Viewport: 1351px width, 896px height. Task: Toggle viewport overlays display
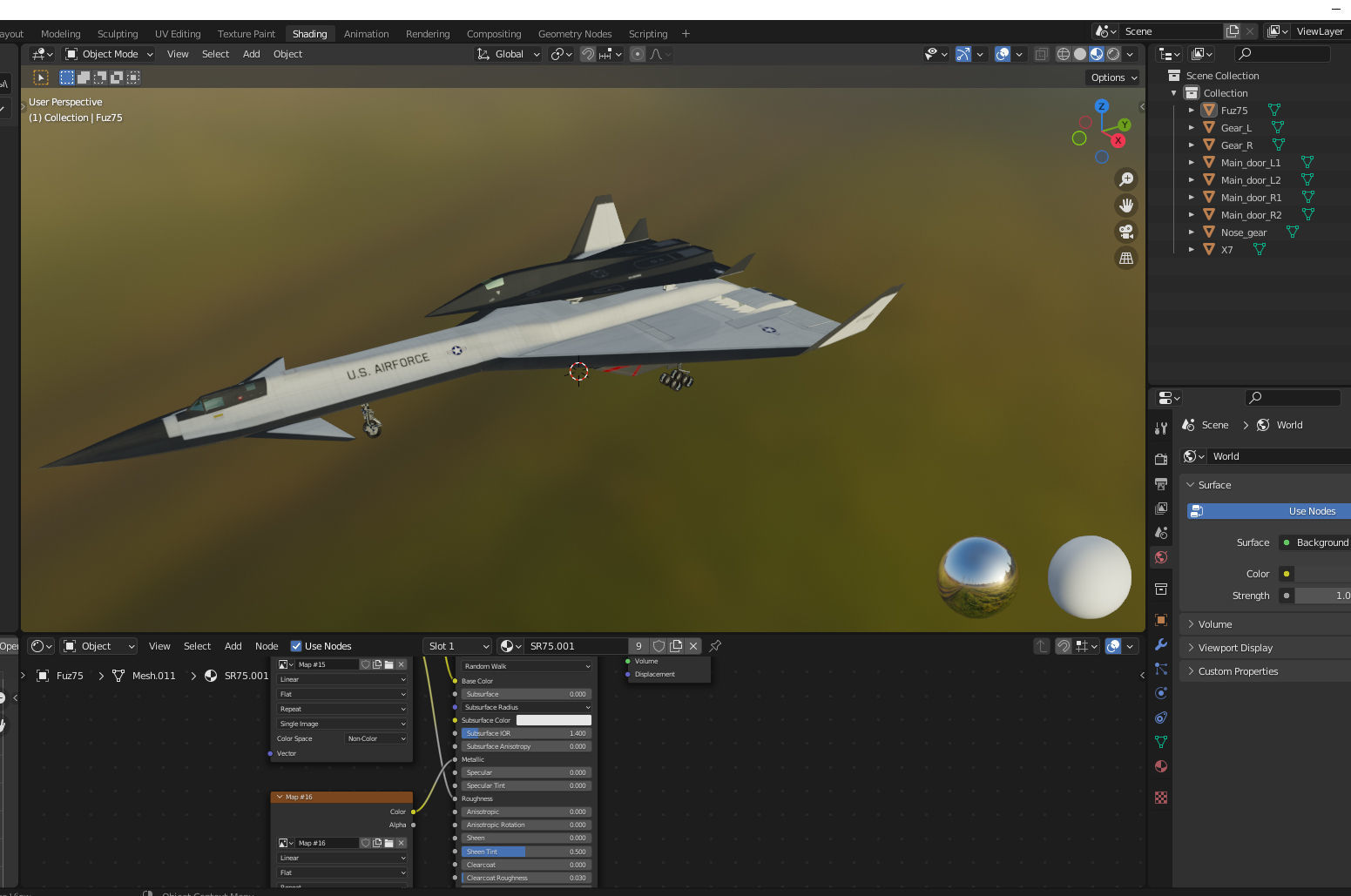click(1003, 54)
